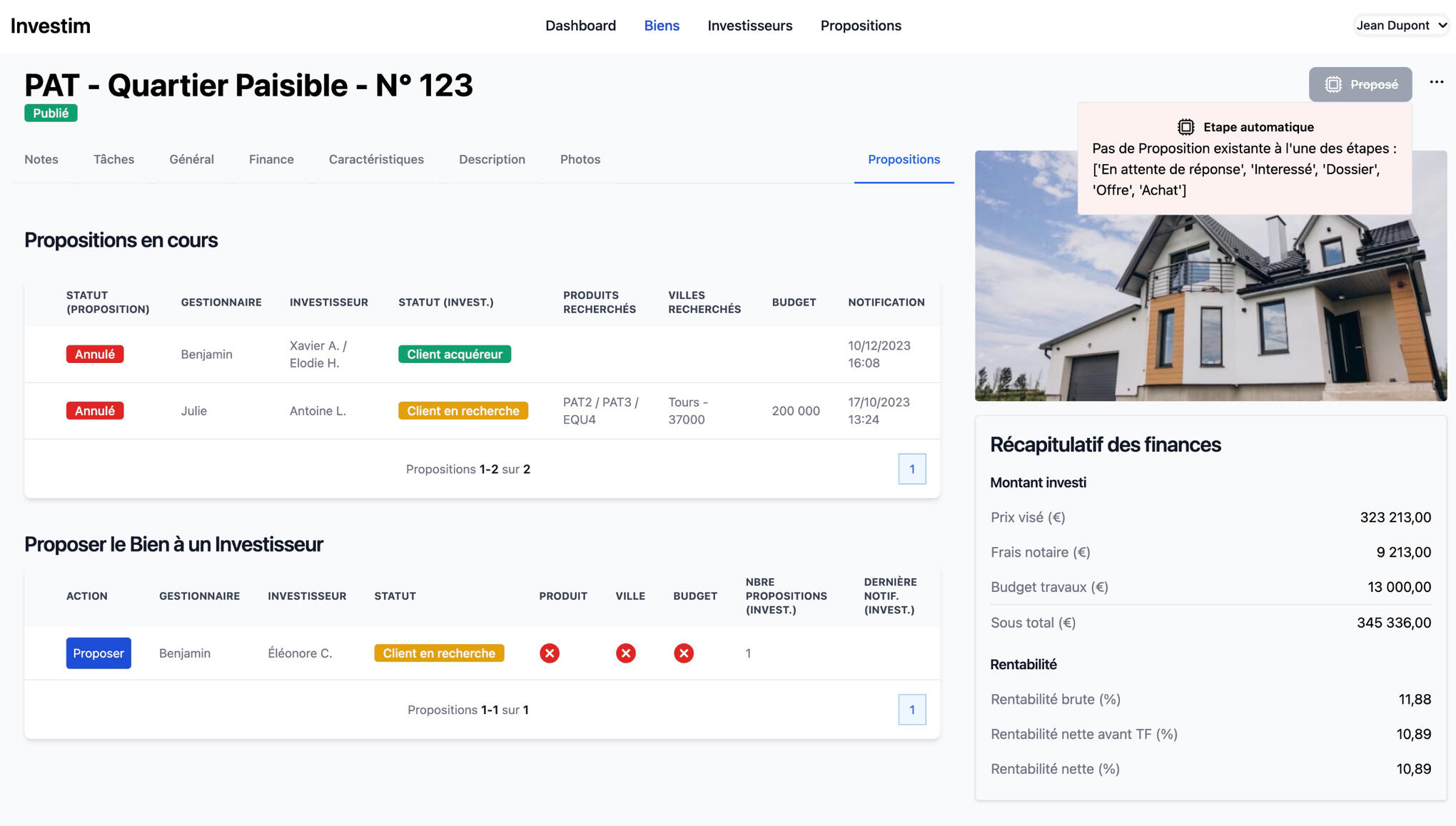Screen dimensions: 1456x826
Task: Open the Caractéristiques tab
Action: 376,160
